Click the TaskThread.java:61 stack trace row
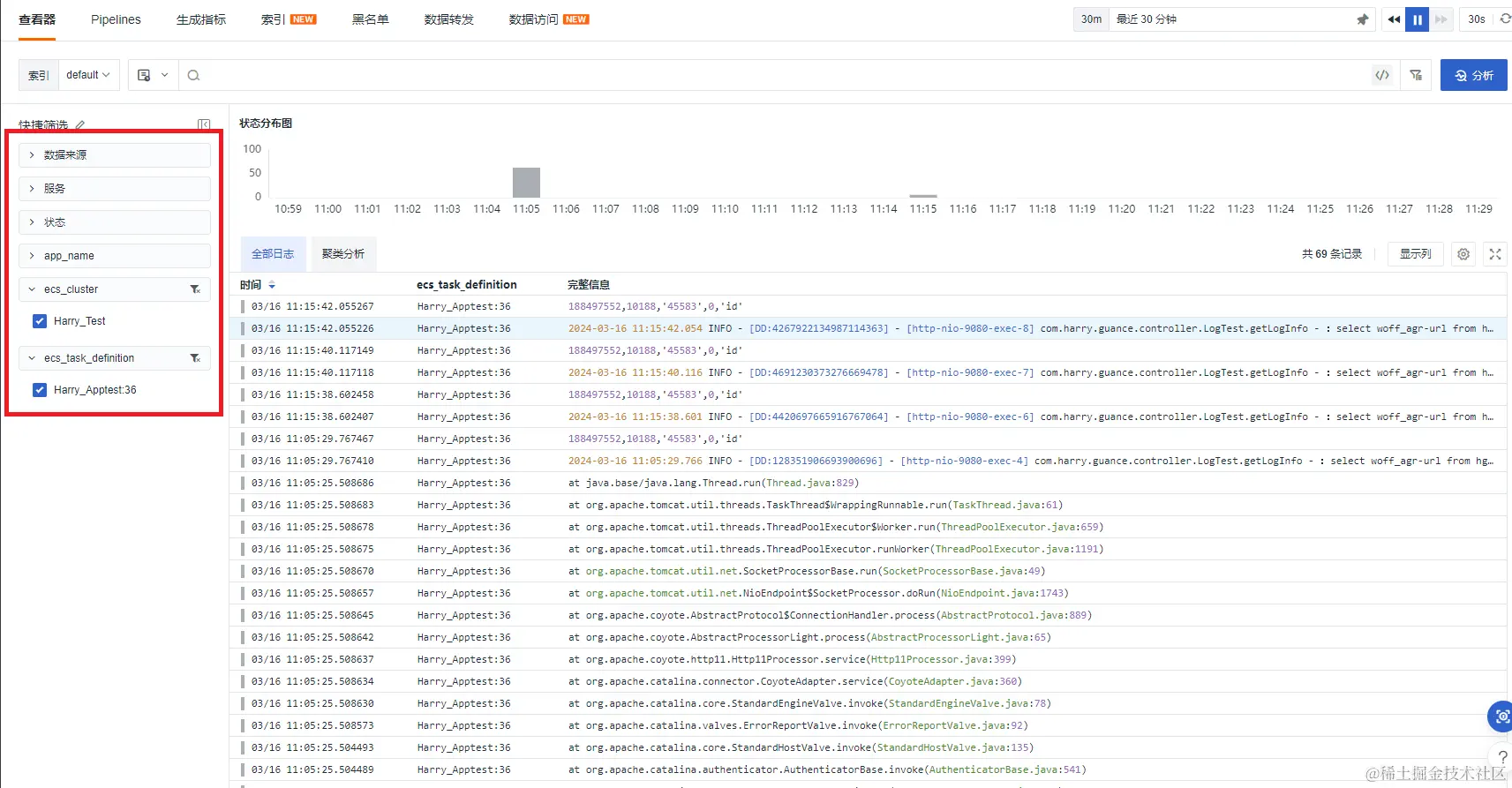This screenshot has height=788, width=1512. 869,506
